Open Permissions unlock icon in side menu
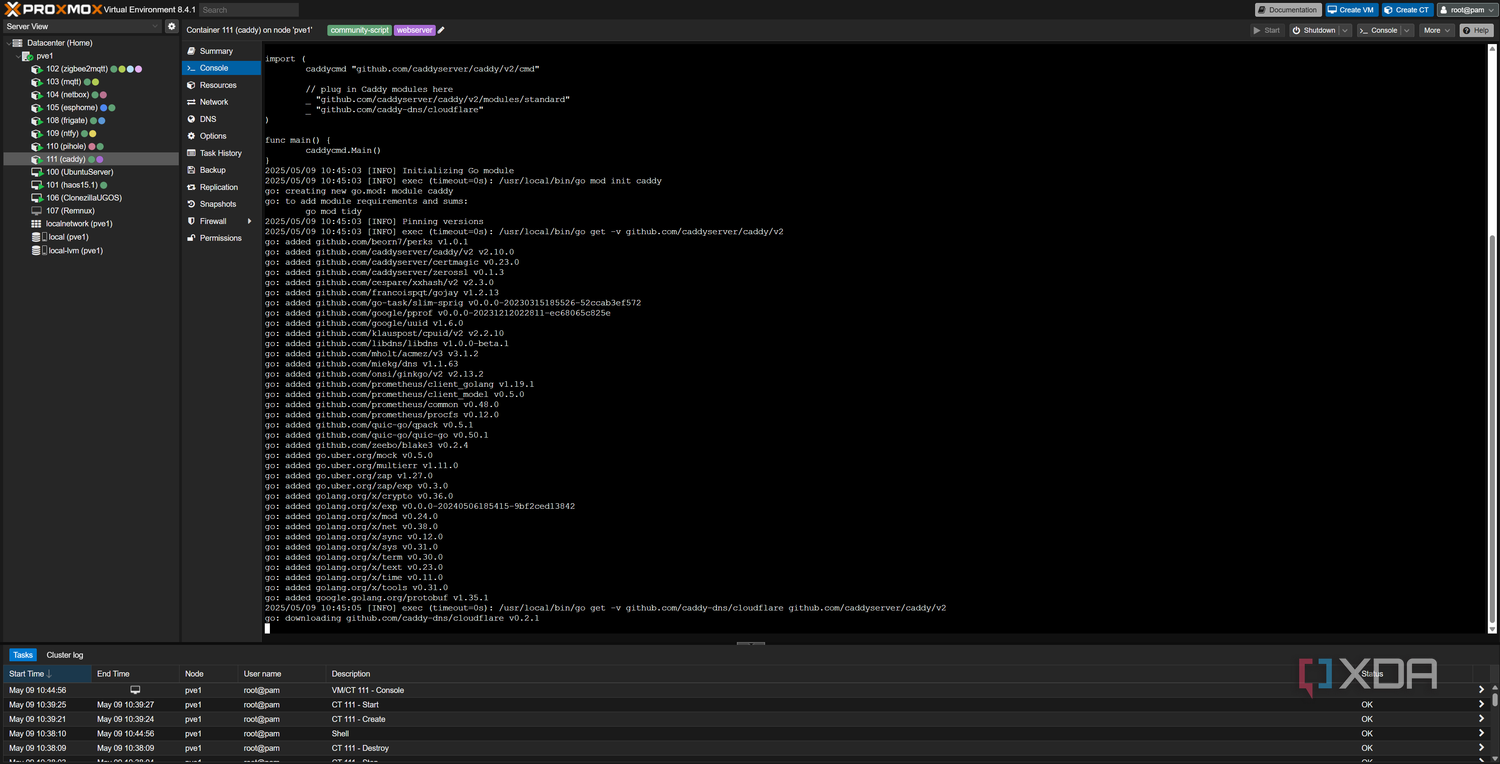 point(191,238)
